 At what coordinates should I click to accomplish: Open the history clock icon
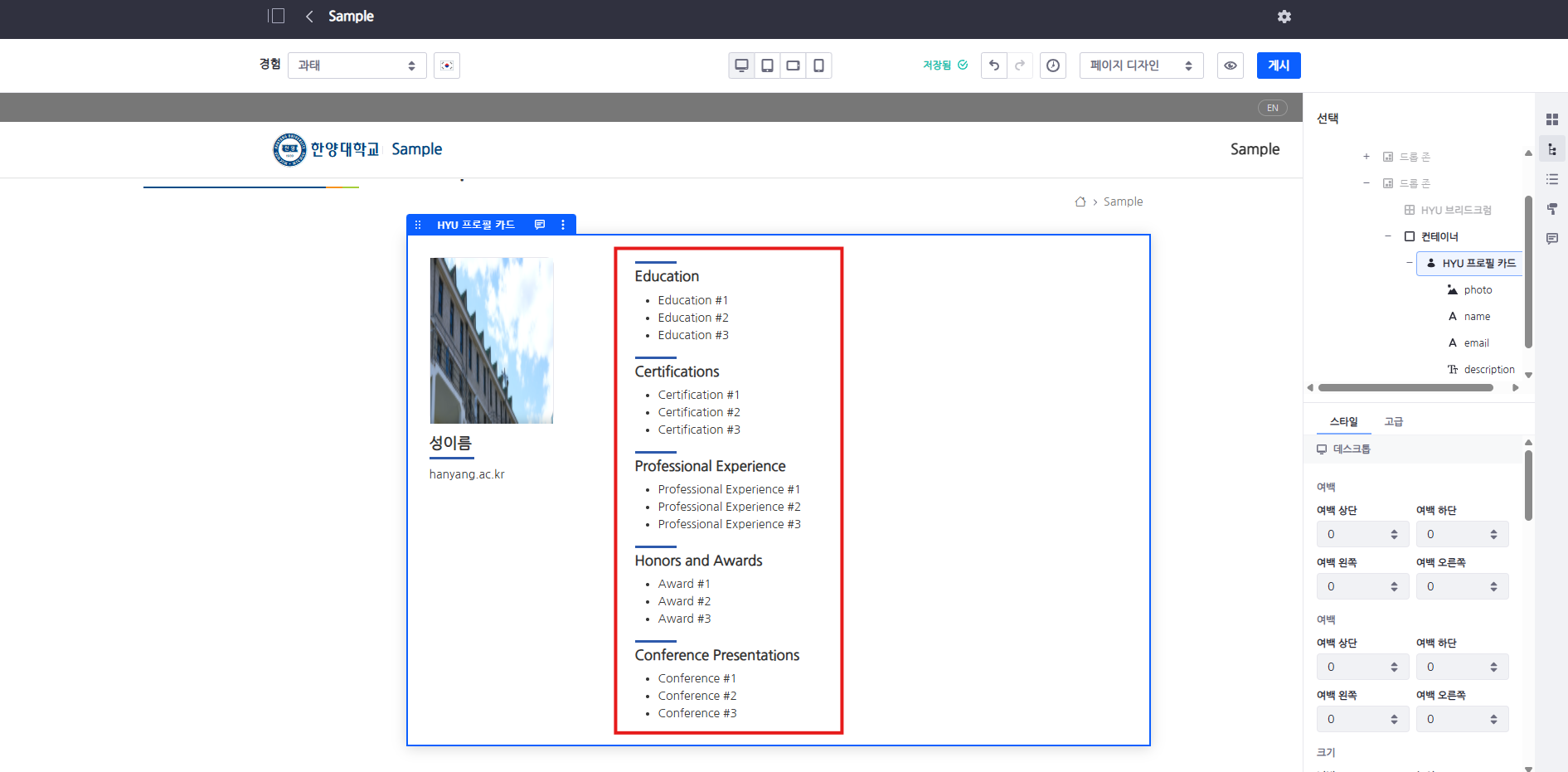point(1053,66)
